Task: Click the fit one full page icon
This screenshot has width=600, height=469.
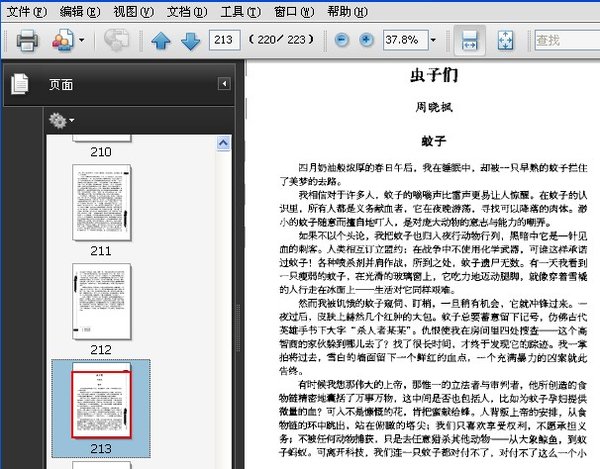Action: point(505,40)
